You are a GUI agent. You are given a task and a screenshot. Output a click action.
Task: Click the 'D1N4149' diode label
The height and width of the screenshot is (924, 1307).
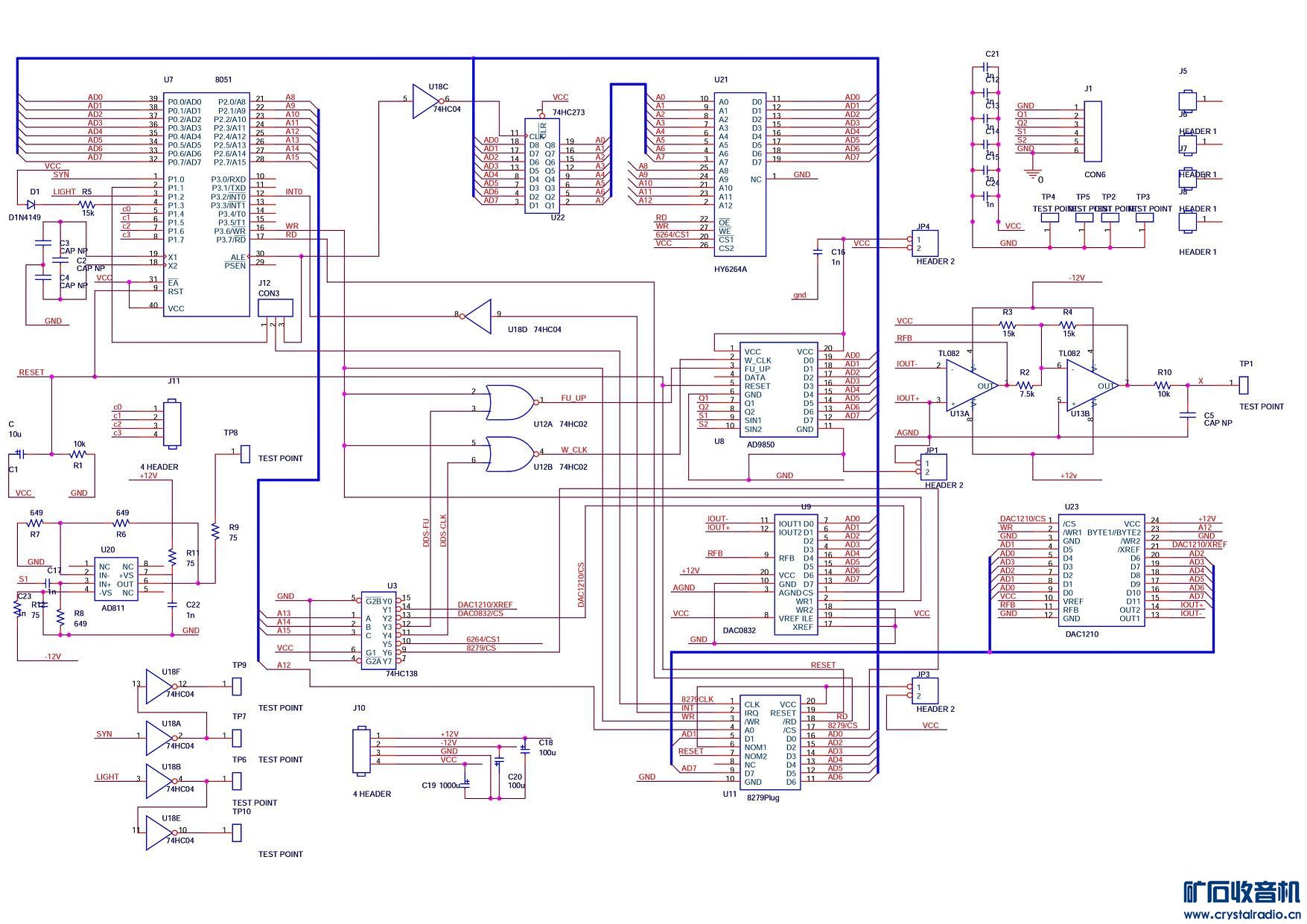25,217
